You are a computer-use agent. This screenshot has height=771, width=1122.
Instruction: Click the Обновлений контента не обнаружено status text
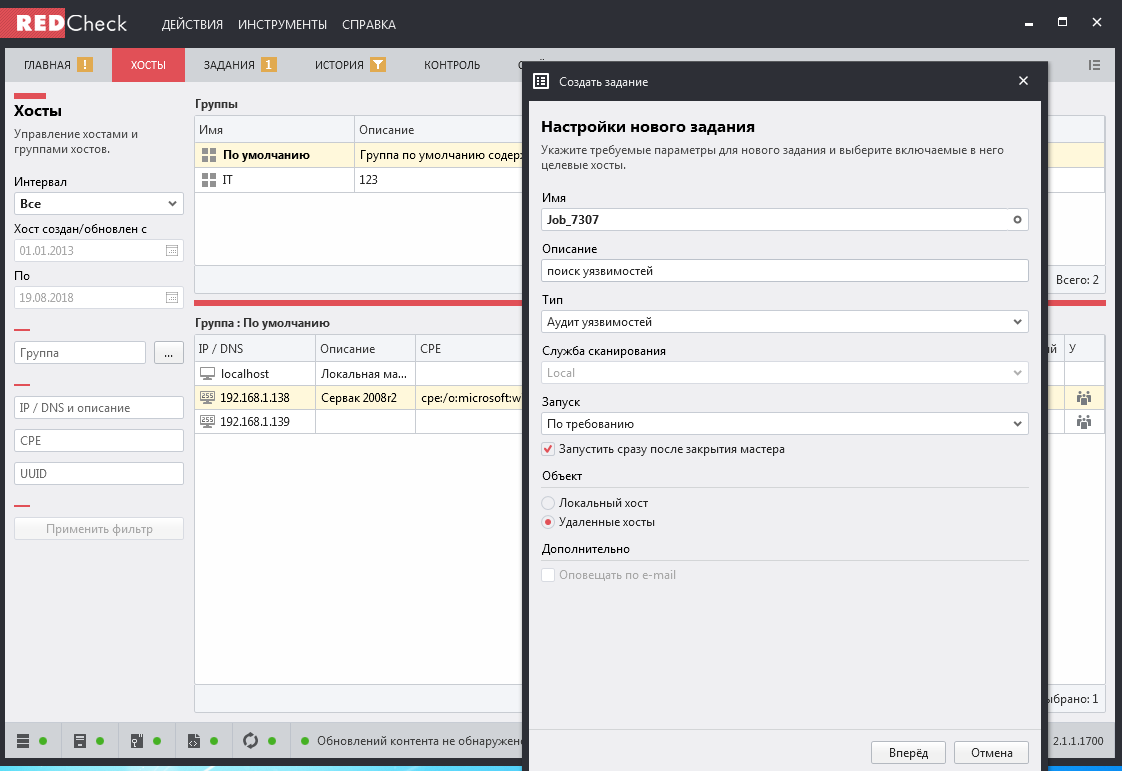[420, 741]
